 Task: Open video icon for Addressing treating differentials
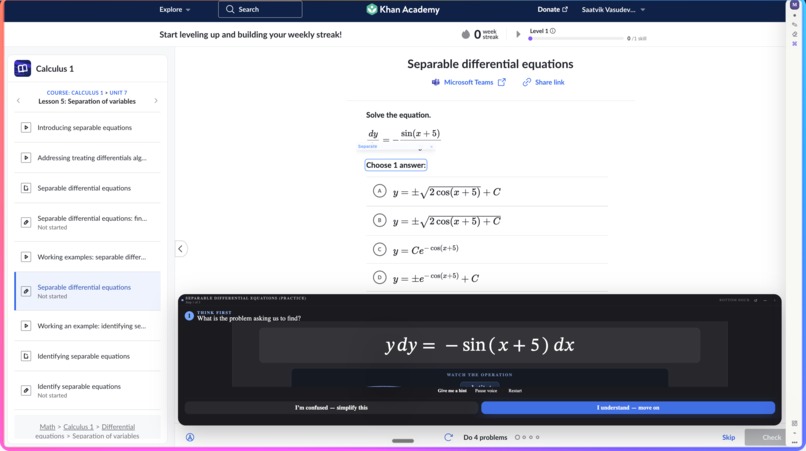tap(26, 157)
